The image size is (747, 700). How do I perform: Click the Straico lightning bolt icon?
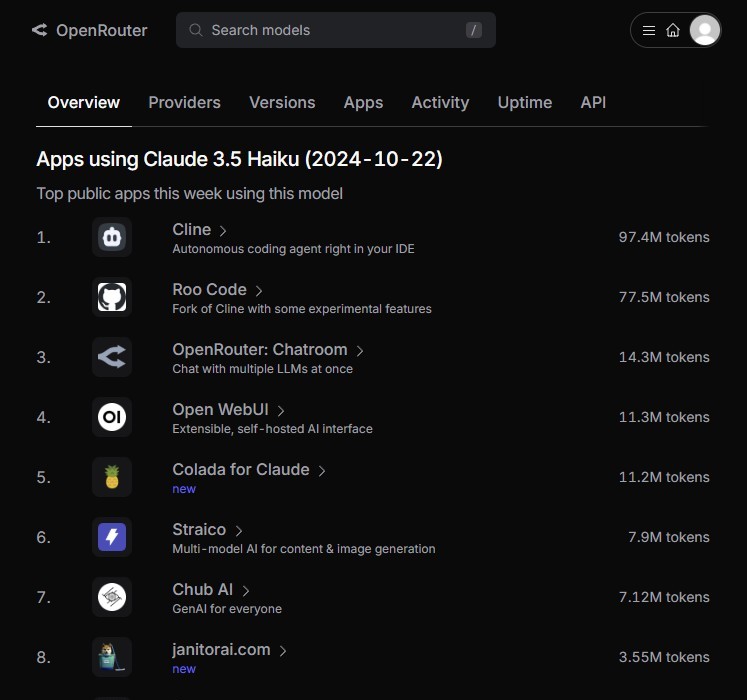(112, 537)
